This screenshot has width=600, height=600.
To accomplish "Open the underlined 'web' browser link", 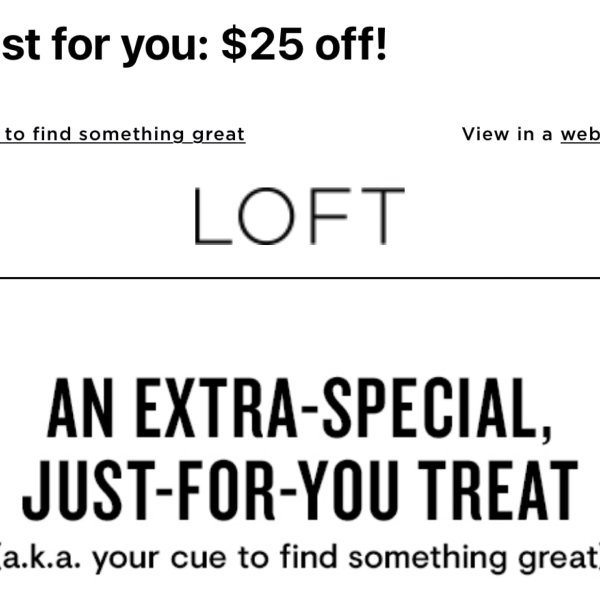I will tap(580, 134).
